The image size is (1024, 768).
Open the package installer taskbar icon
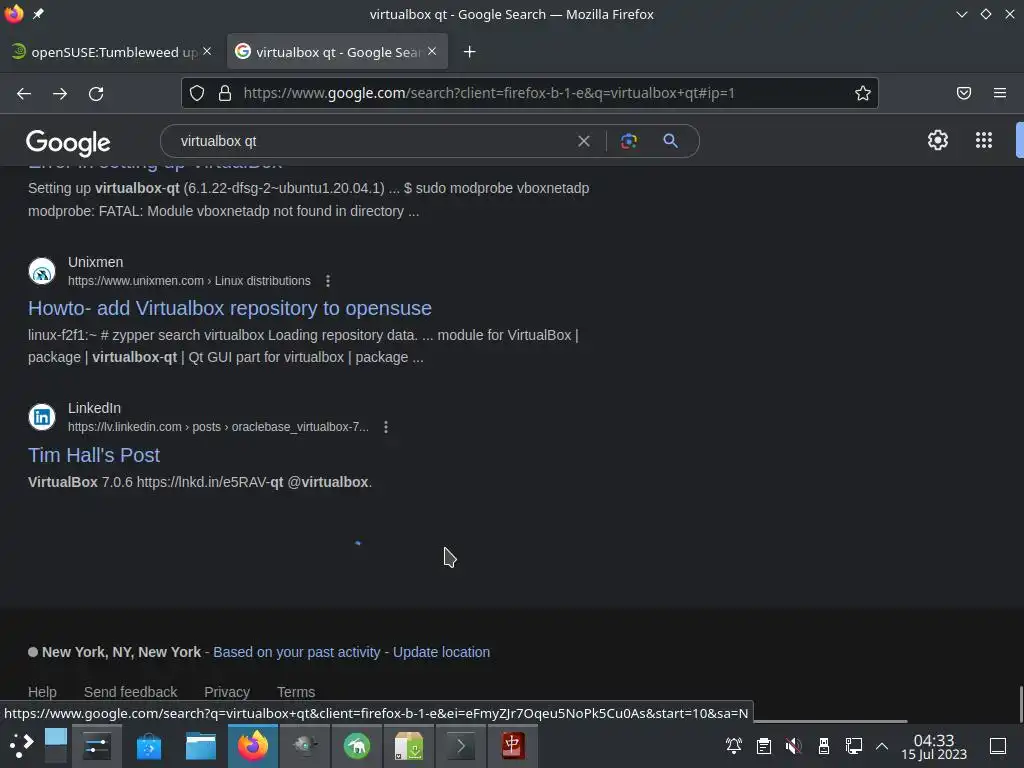tap(409, 746)
